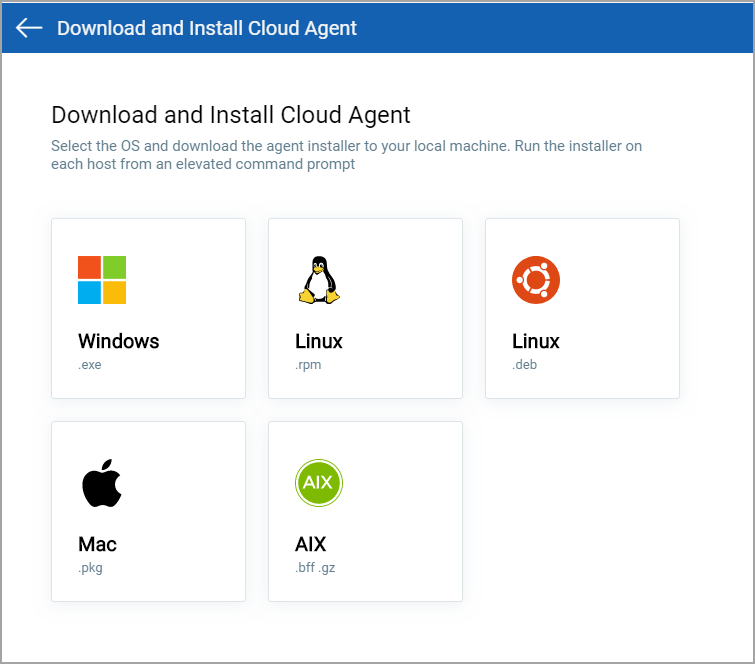
Task: Click the .deb file type label
Action: 525,365
